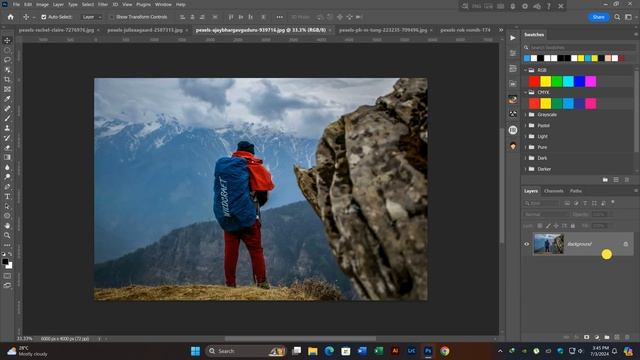Click the Search swatches field
This screenshot has width=640, height=360.
click(x=580, y=48)
